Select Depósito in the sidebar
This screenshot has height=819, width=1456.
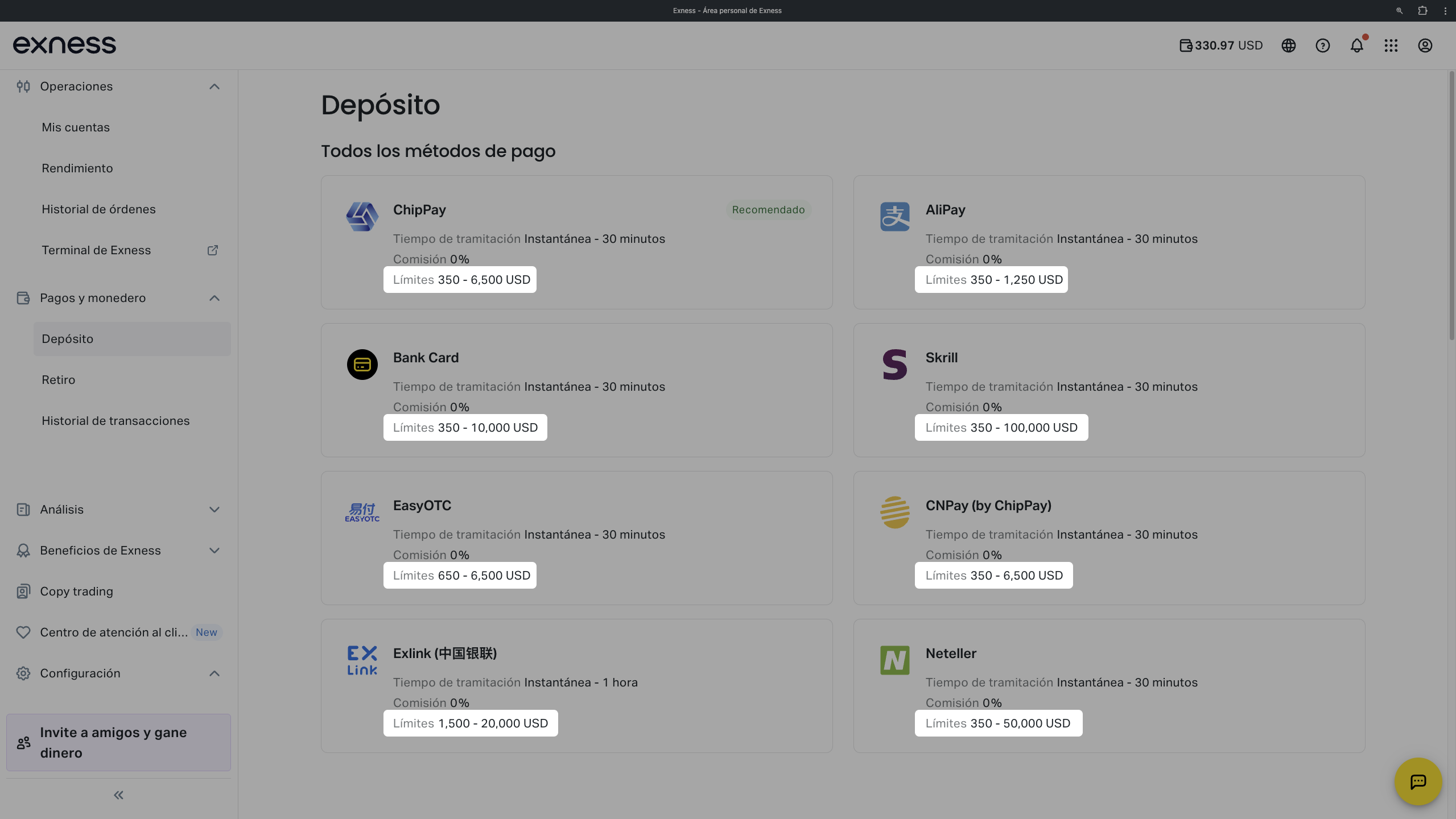click(132, 339)
